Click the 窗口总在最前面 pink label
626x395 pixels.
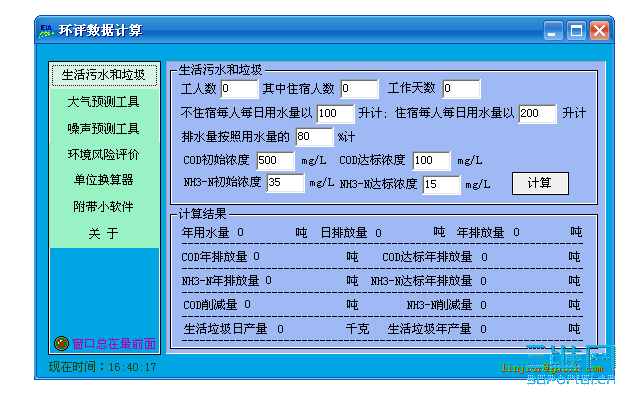coord(114,344)
